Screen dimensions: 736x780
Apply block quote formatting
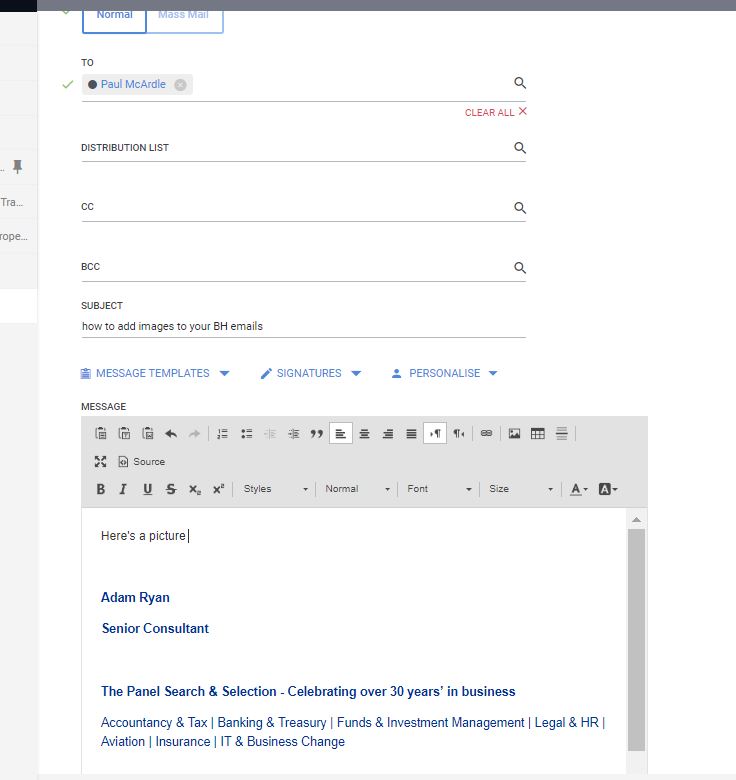[317, 434]
